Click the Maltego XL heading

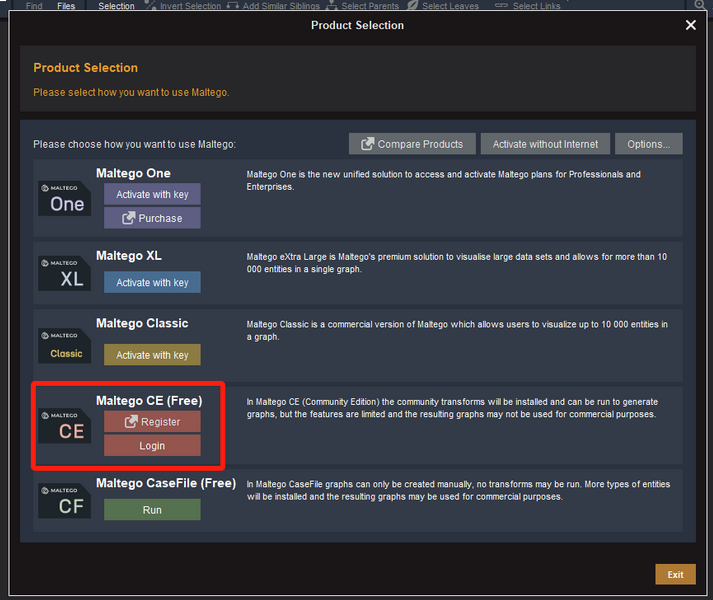[x=129, y=256]
